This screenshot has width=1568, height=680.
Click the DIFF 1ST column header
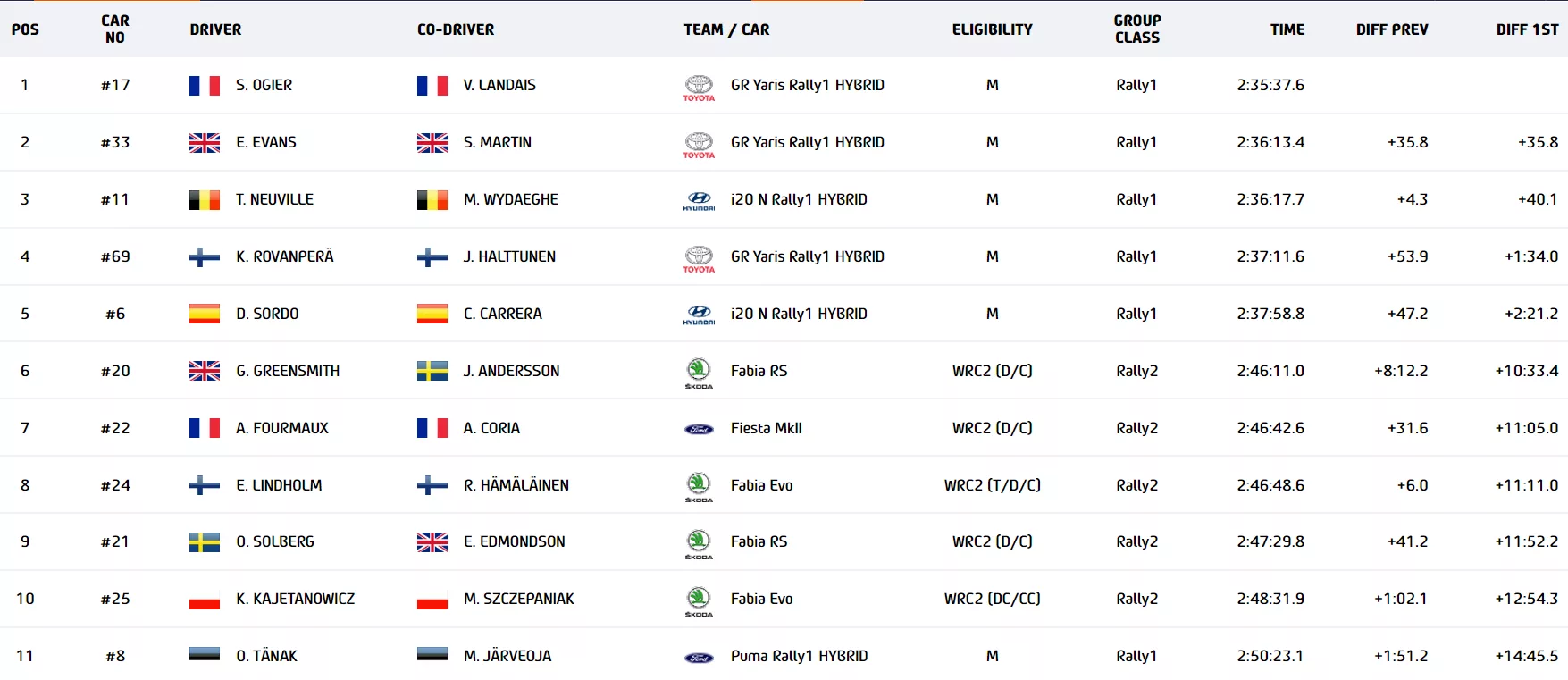(x=1527, y=29)
